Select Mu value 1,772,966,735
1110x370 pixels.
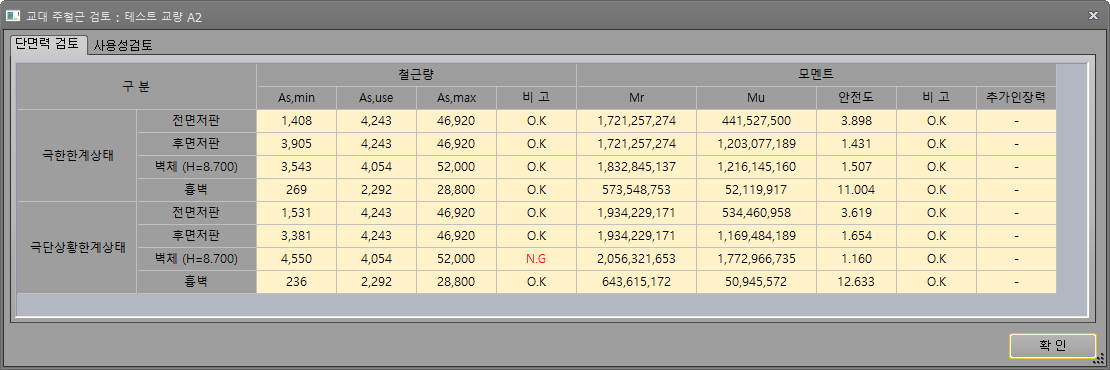click(756, 259)
